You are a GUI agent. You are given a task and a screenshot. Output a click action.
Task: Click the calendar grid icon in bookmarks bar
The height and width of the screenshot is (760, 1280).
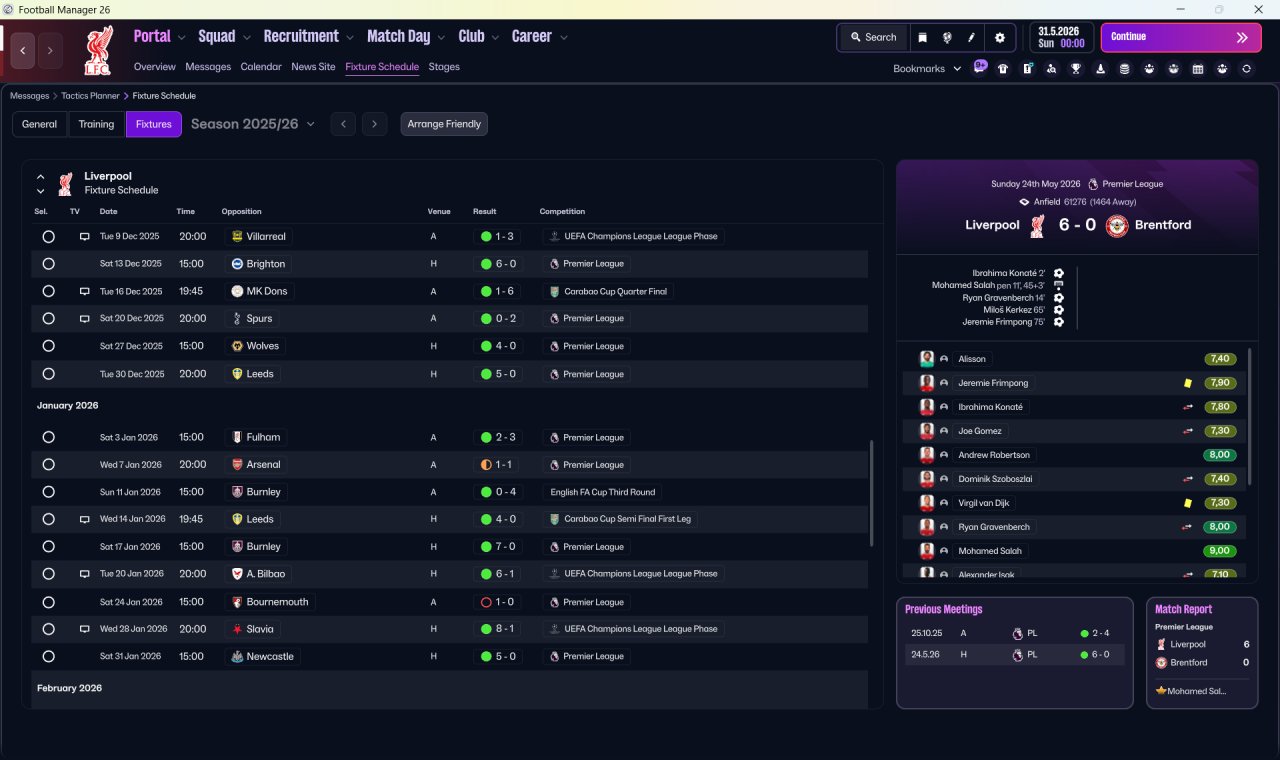click(x=1197, y=69)
